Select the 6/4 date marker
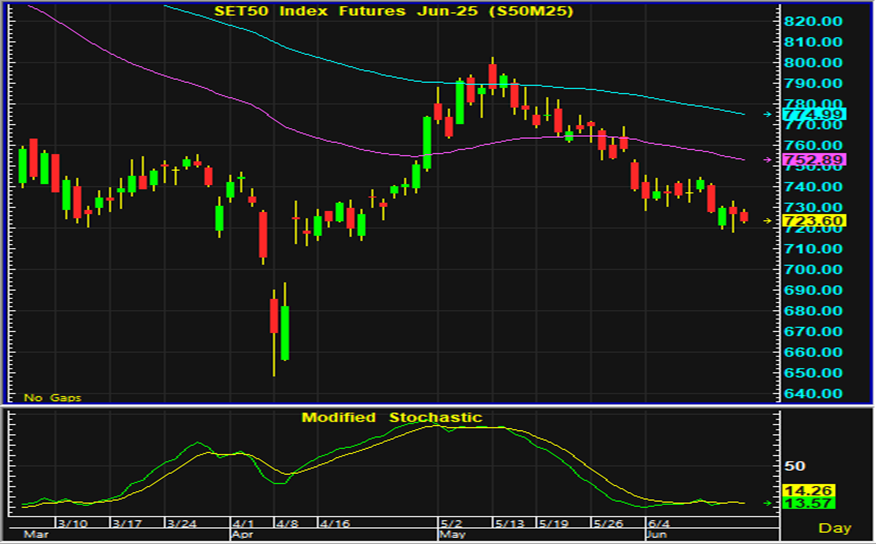 658,523
